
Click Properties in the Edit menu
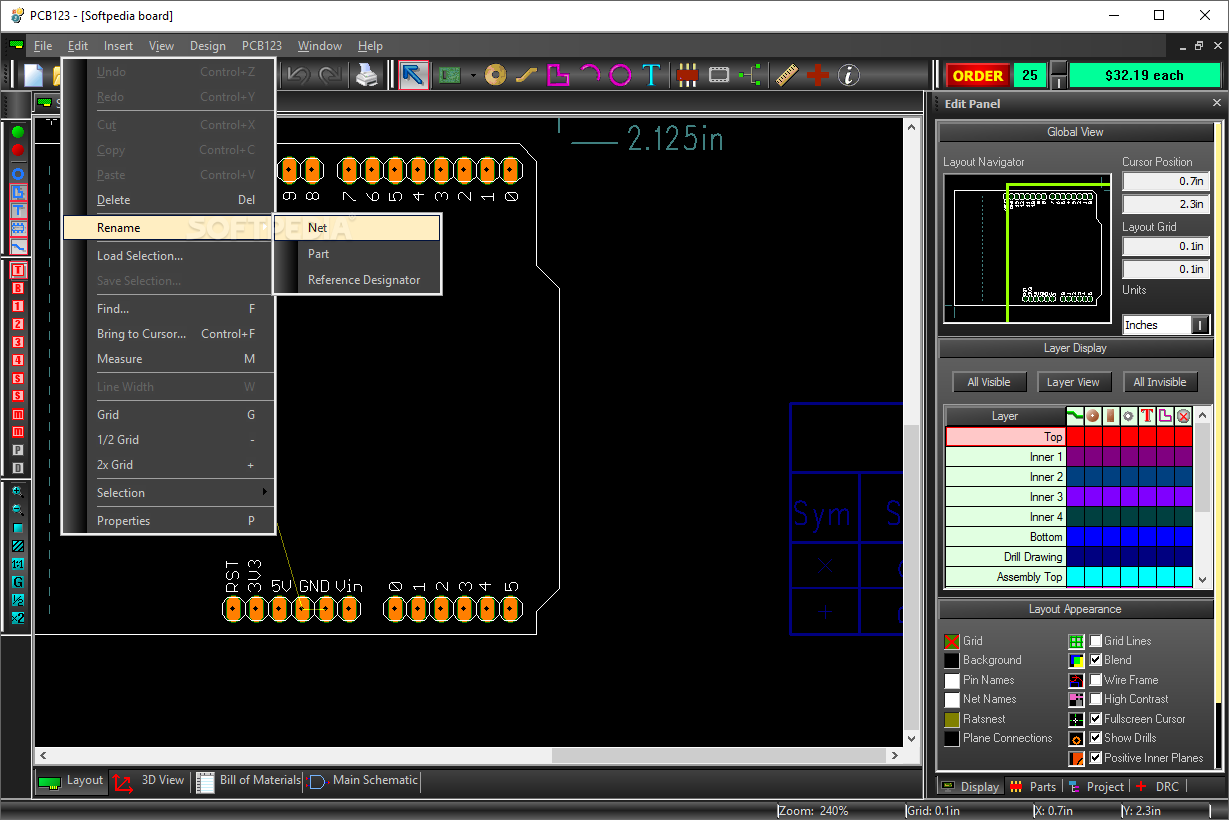pos(168,521)
